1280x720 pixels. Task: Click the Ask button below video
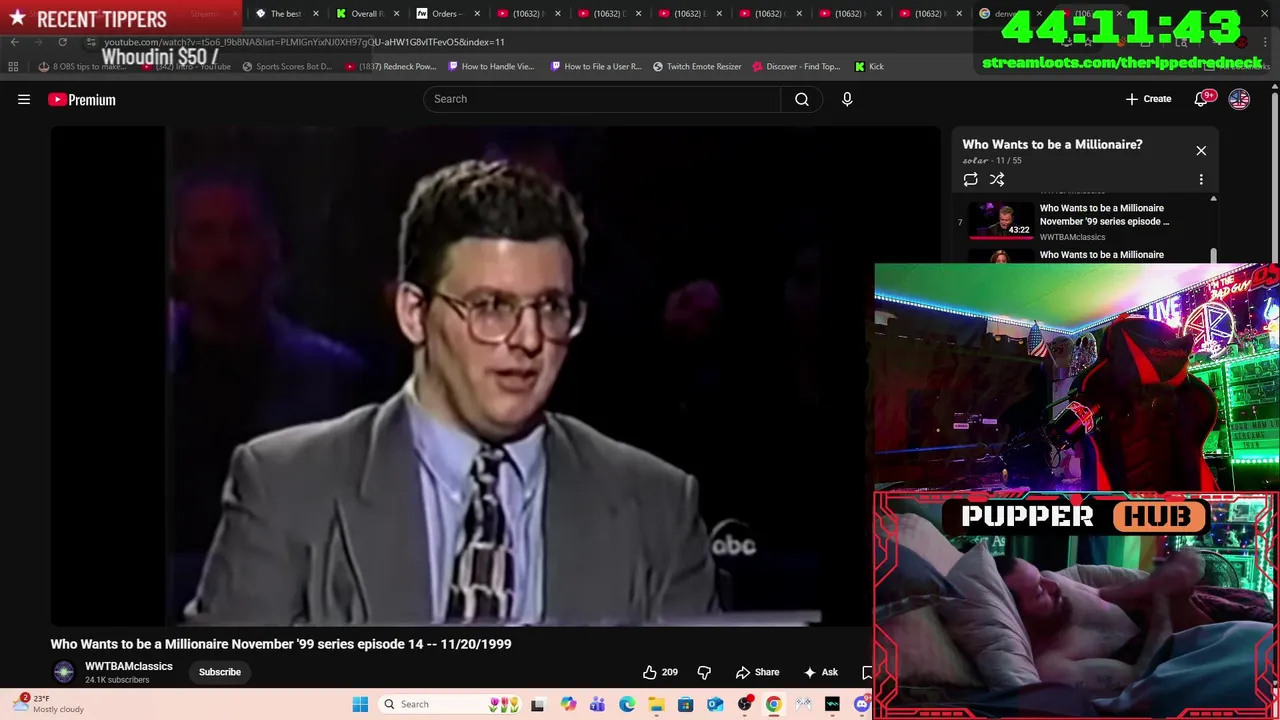click(x=820, y=672)
